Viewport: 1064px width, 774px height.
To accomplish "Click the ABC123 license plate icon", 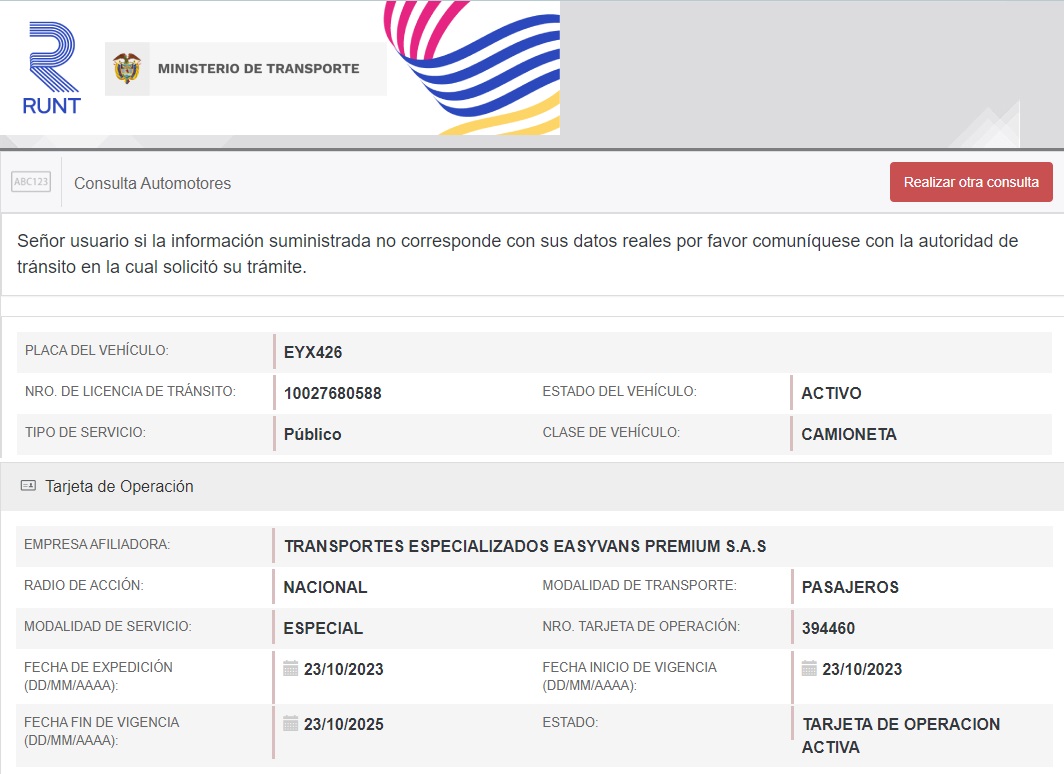I will click(31, 182).
